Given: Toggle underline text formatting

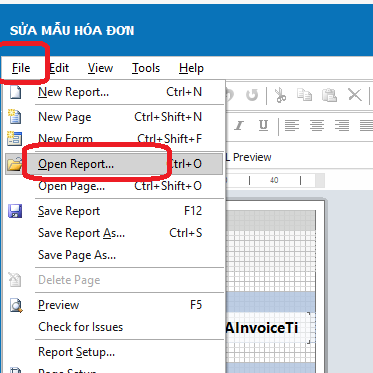Looking at the screenshot, I should (263, 125).
